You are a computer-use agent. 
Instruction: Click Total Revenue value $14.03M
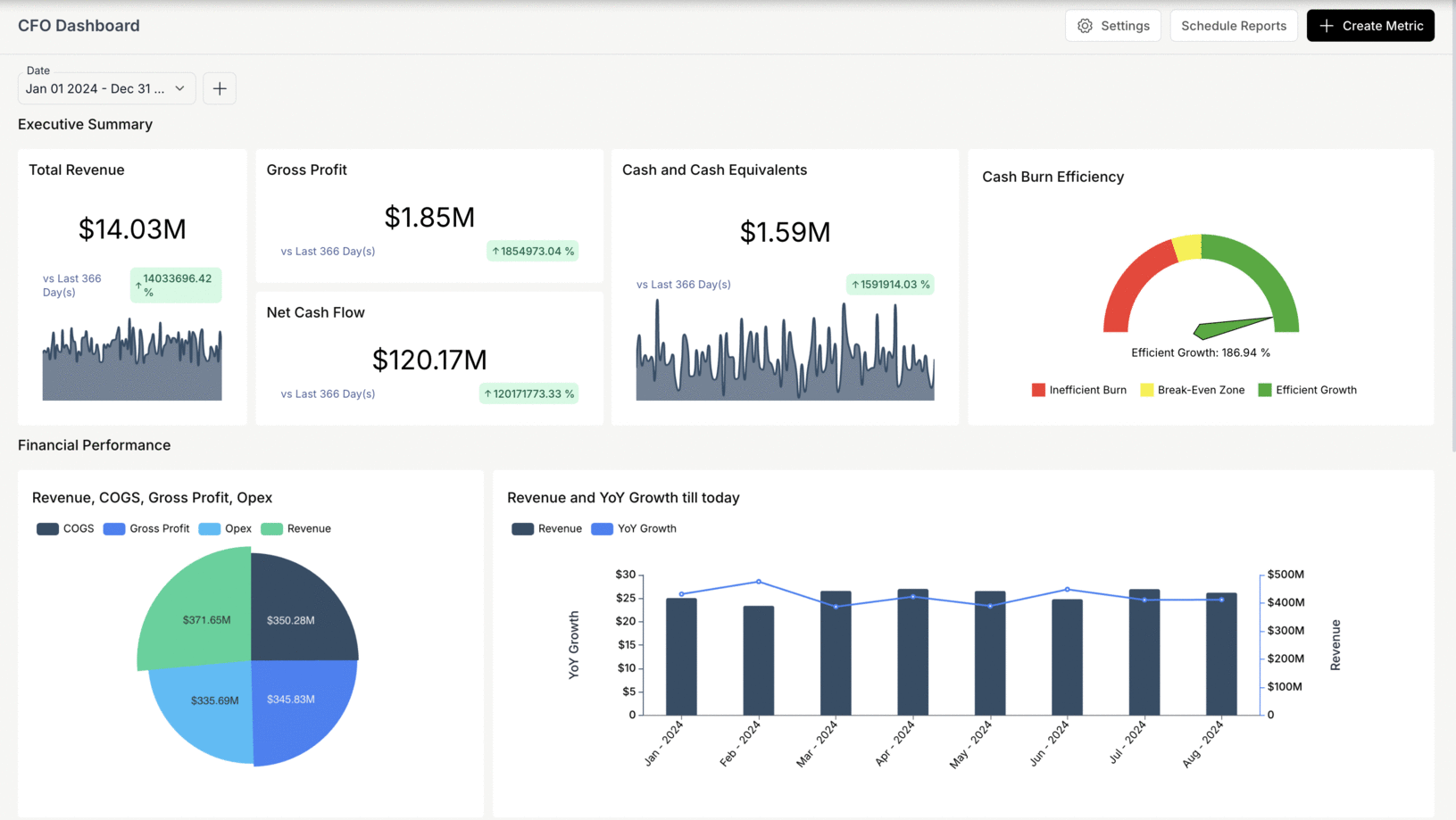tap(132, 229)
